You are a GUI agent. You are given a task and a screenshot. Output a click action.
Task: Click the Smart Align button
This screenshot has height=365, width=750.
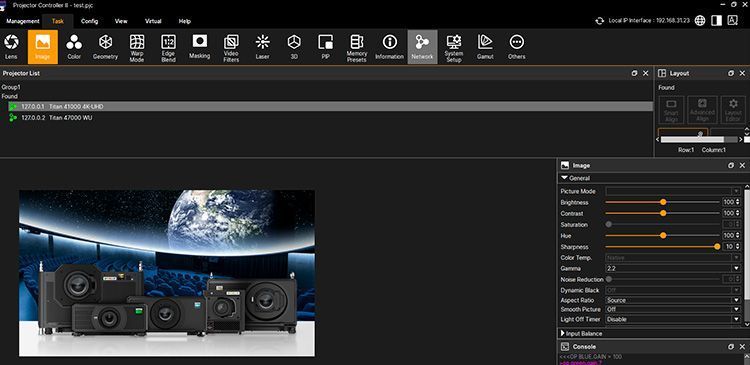pyautogui.click(x=671, y=110)
